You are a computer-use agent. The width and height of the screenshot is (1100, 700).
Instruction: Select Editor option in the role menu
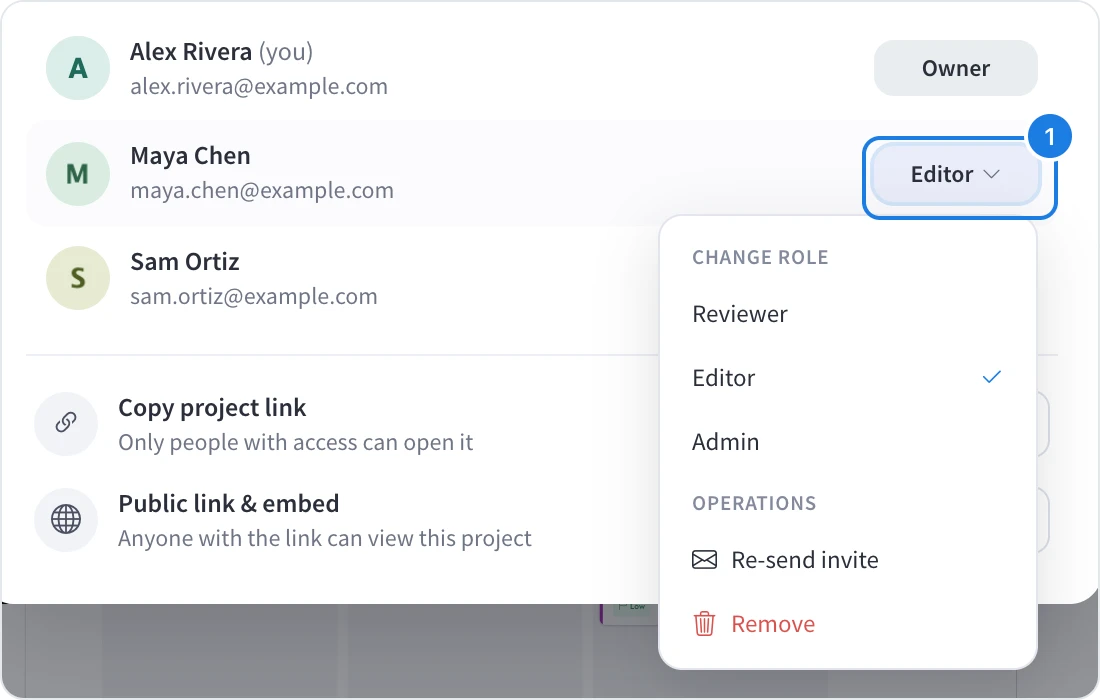click(847, 378)
